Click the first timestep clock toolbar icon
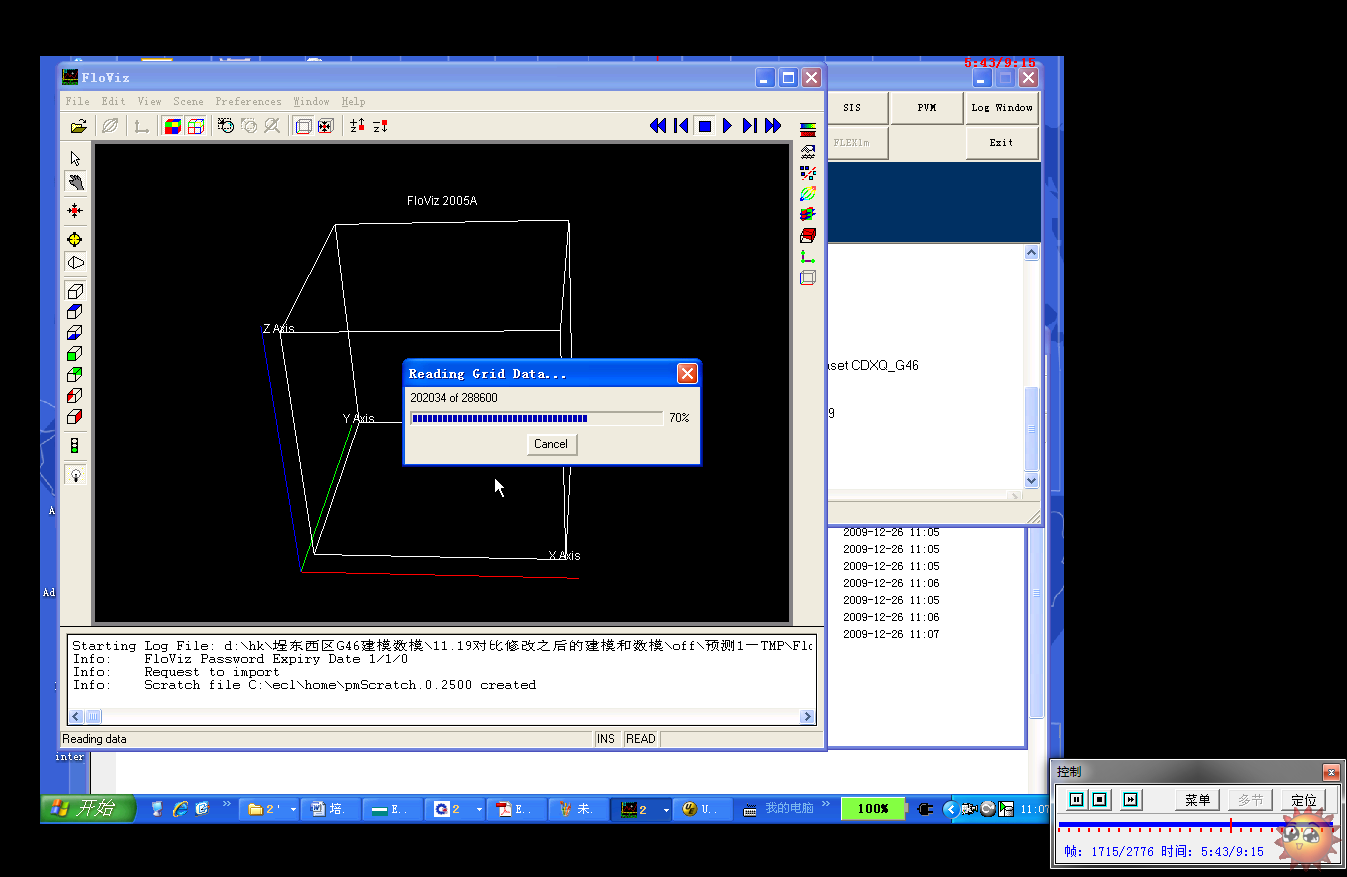The width and height of the screenshot is (1347, 877). pos(226,126)
